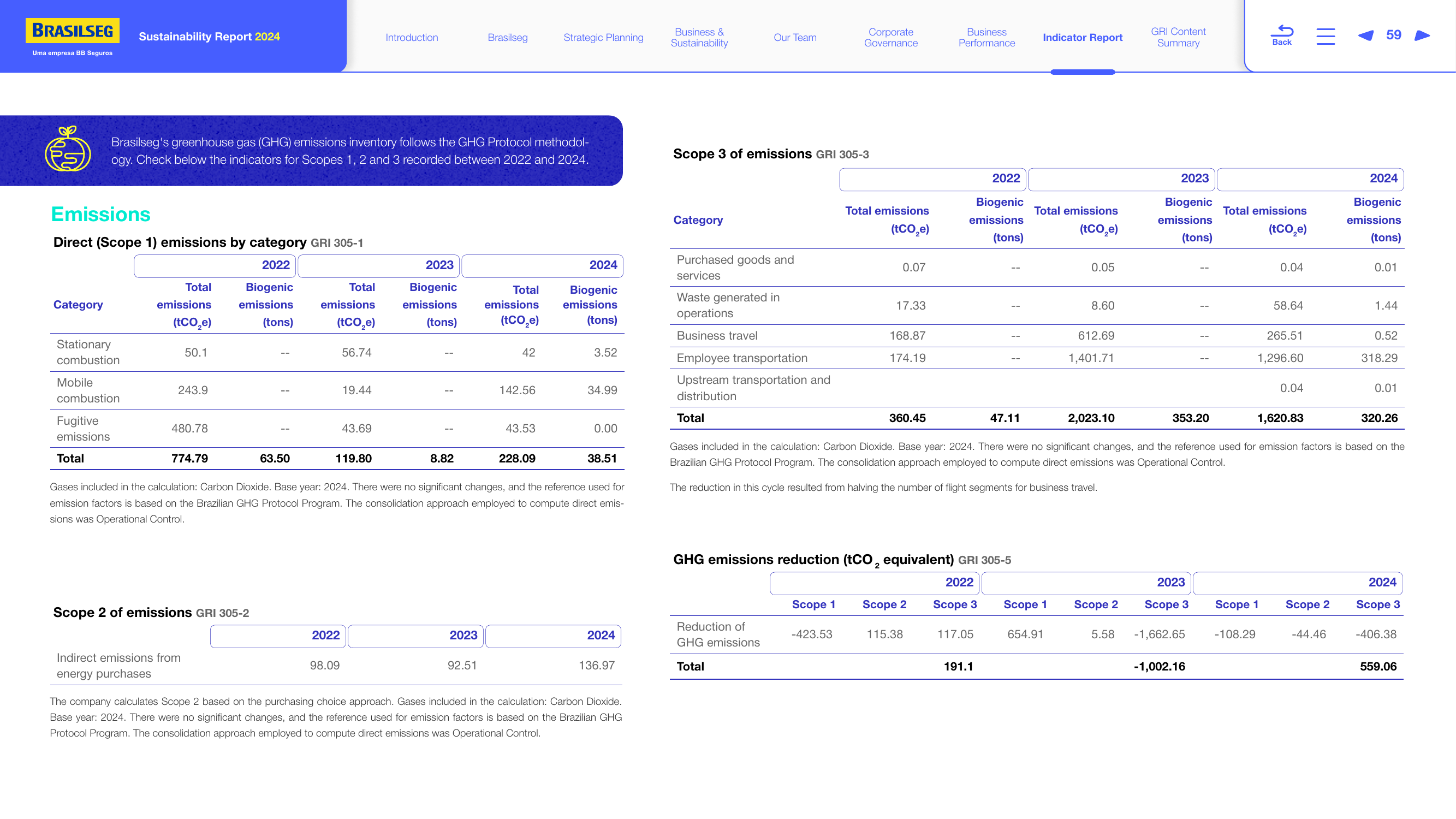
Task: Click Scope 2 of emissions heading
Action: coord(122,612)
